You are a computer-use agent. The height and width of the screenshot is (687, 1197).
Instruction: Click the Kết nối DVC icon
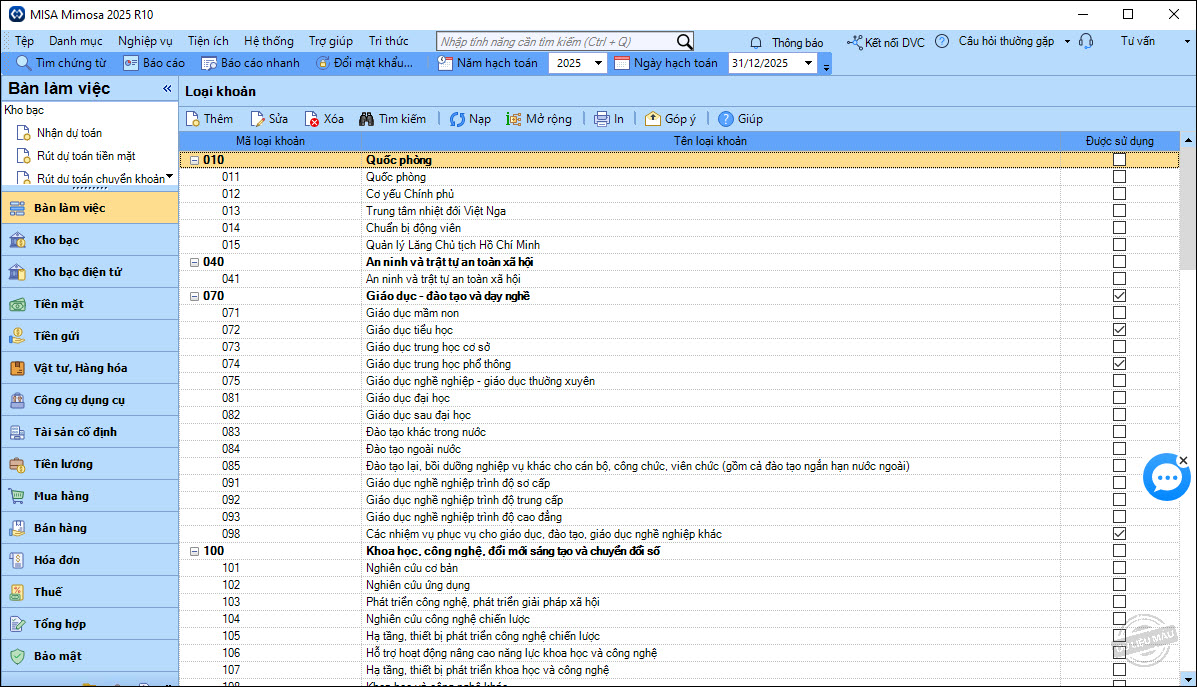click(854, 42)
